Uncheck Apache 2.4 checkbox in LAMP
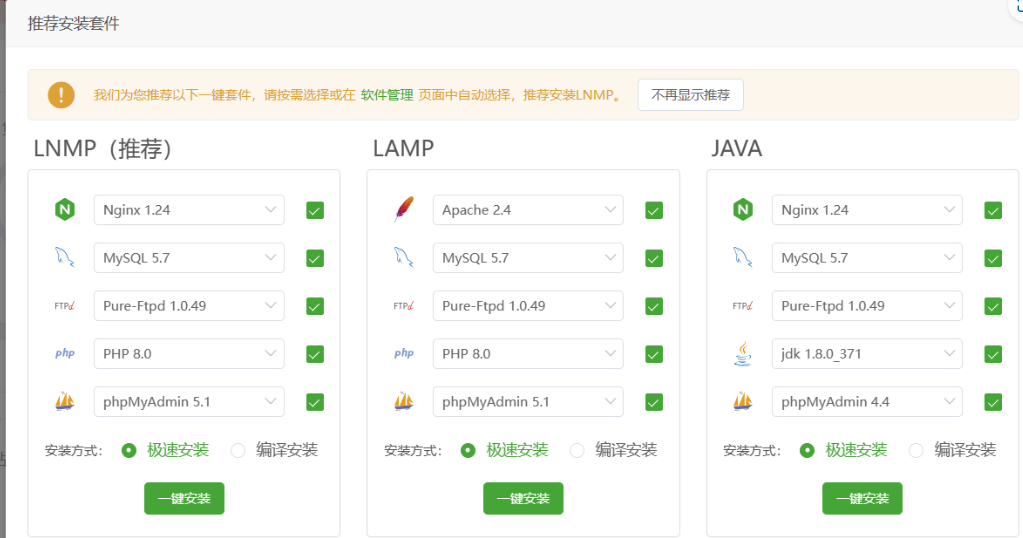The image size is (1023, 538). tap(654, 211)
